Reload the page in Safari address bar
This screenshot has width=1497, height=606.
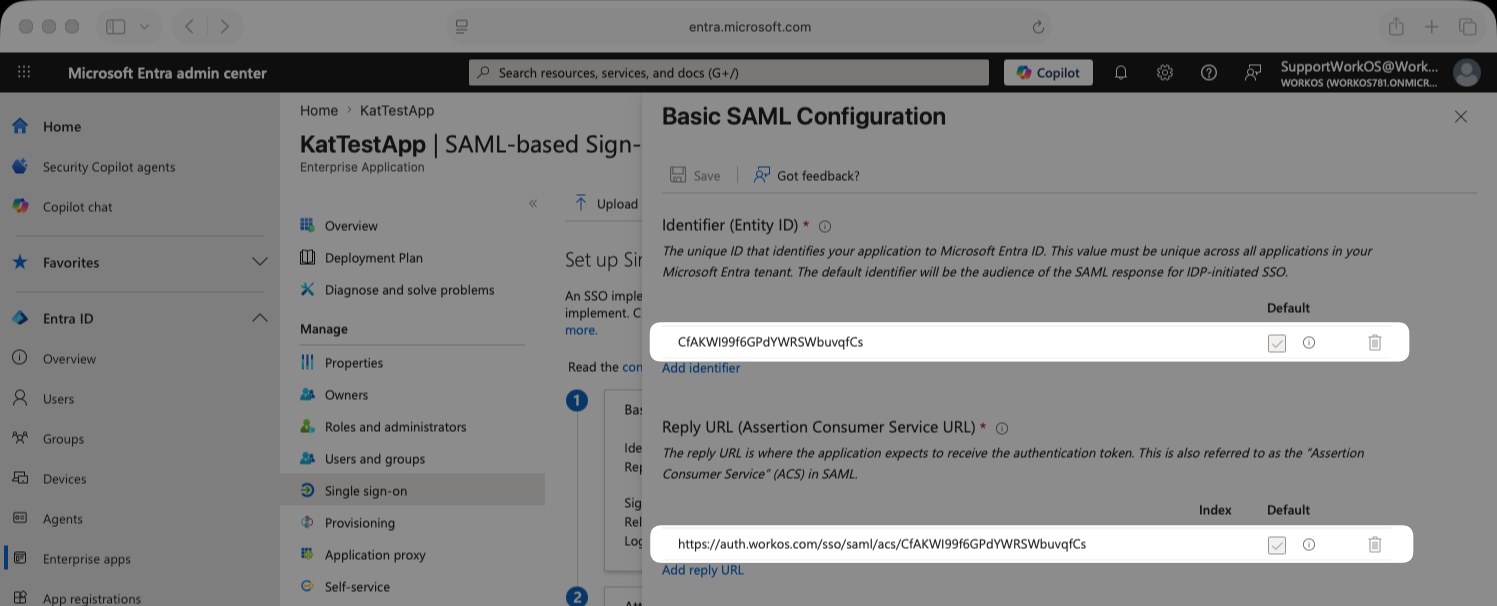(1038, 27)
